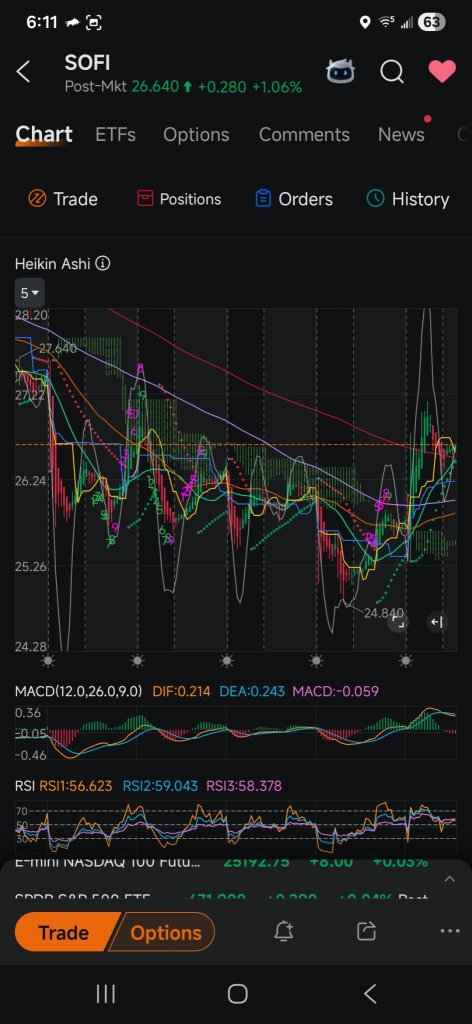Open the search magnifier icon
472x1024 pixels.
coord(392,72)
